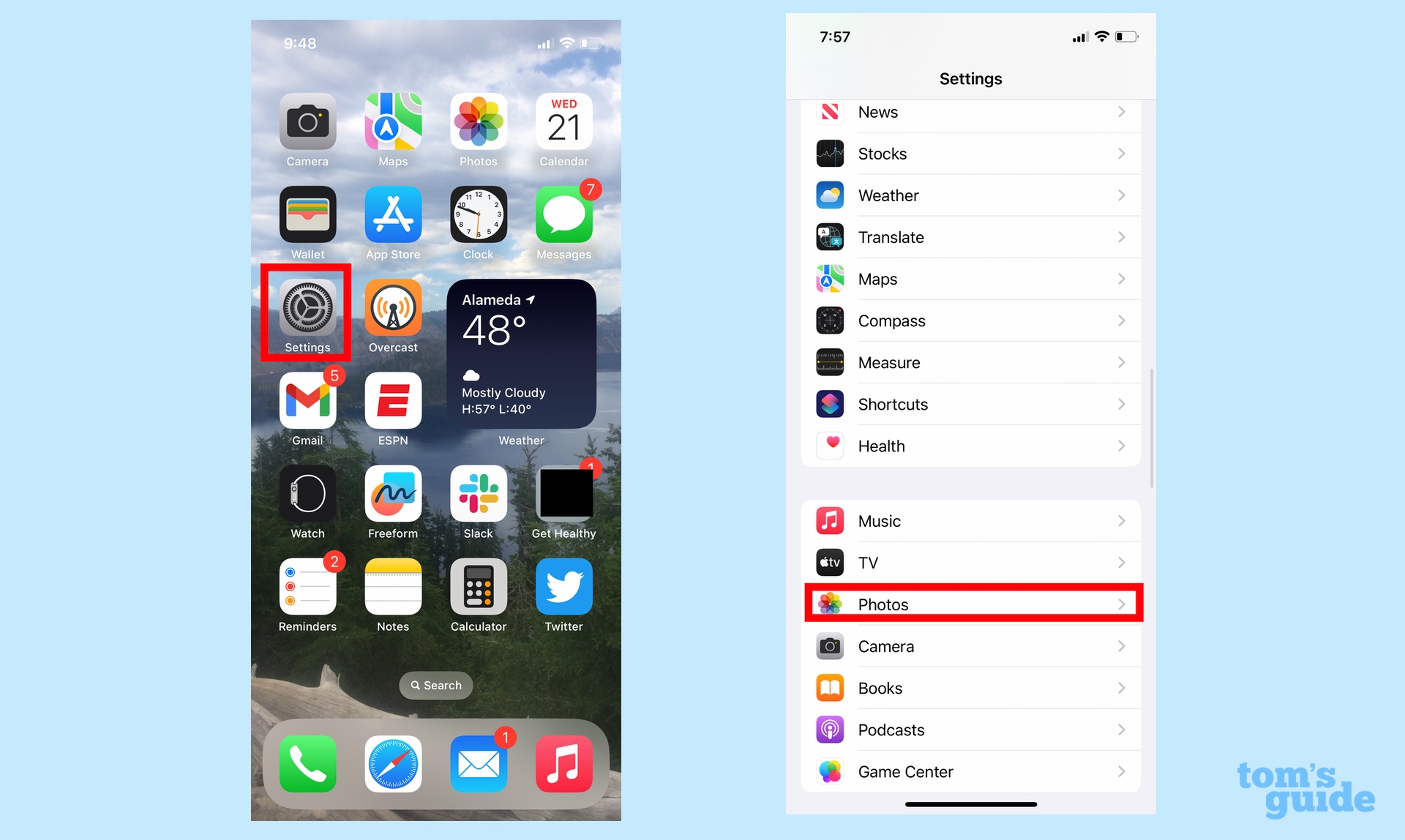Expand the Maps settings row
The image size is (1405, 840).
(x=972, y=279)
